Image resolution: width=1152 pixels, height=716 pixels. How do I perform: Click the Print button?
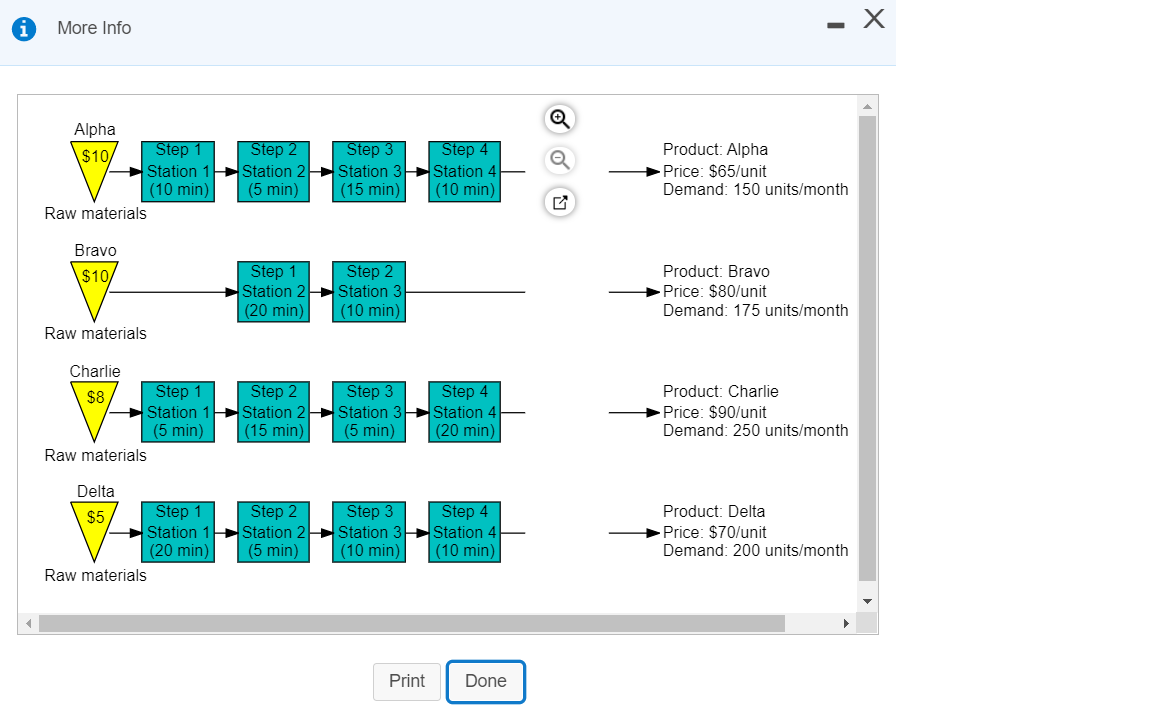pos(406,681)
